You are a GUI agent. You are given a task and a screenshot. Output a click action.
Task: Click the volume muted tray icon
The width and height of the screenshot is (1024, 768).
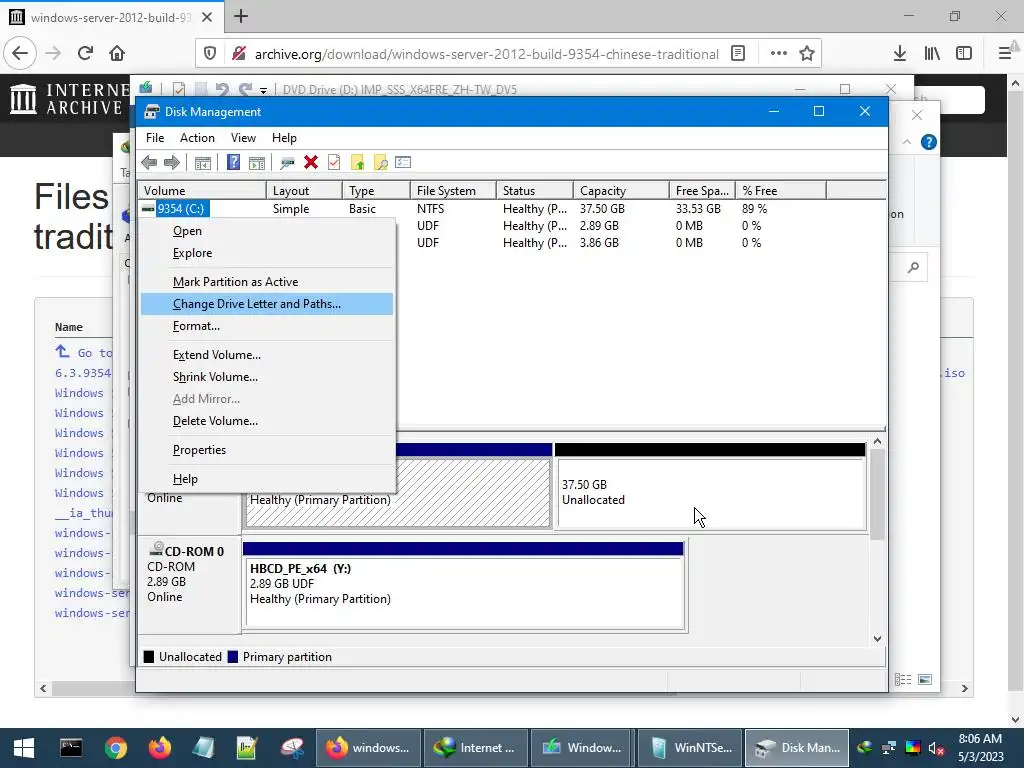[x=937, y=748]
